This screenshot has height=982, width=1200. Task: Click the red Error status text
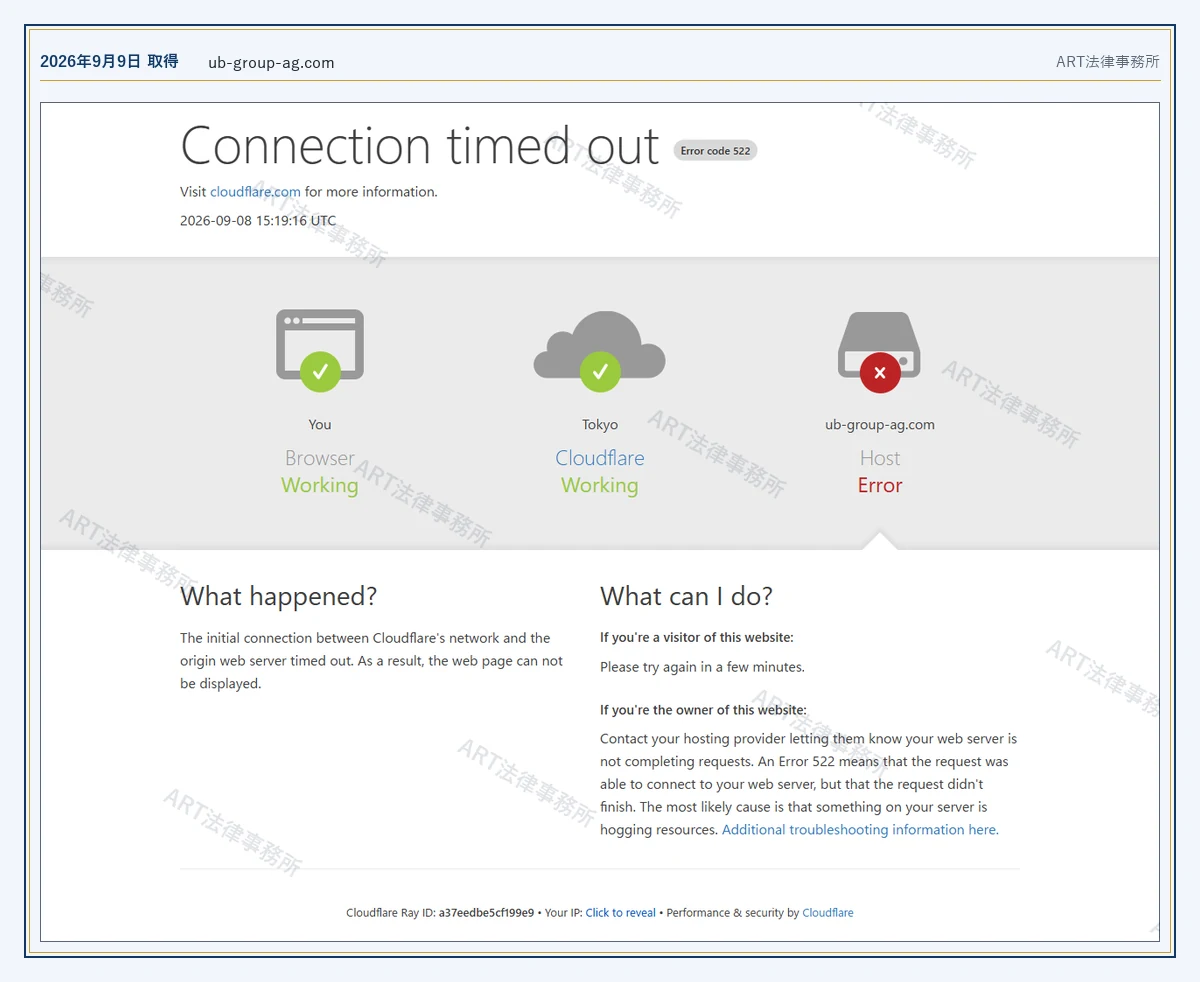[x=880, y=485]
